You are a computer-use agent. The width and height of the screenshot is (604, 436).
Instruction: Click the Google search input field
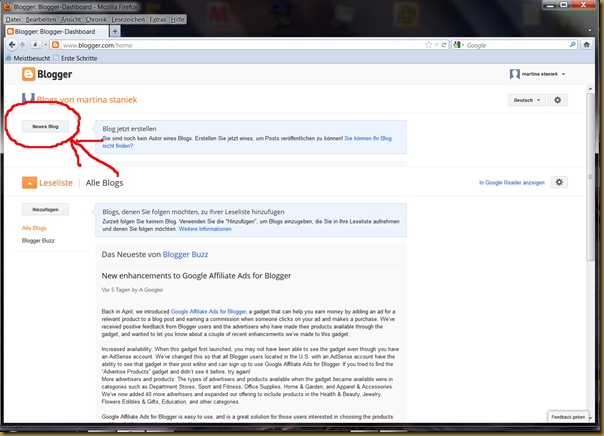point(516,45)
